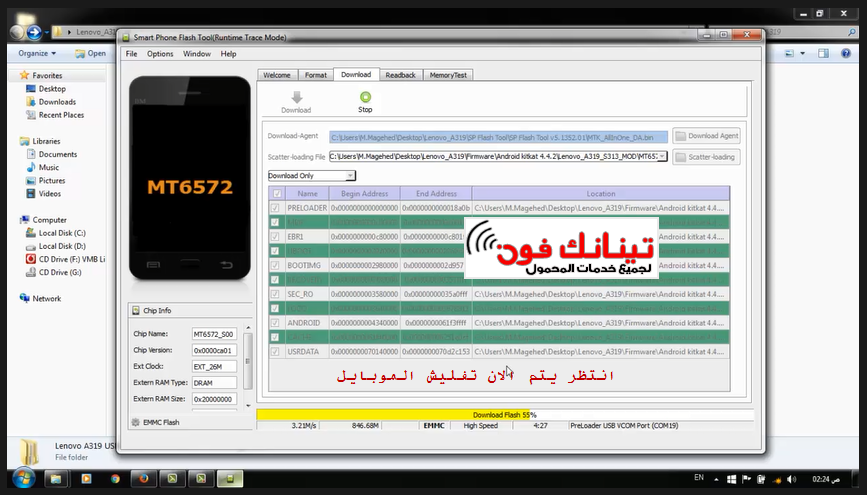Image resolution: width=867 pixels, height=495 pixels.
Task: Click the Scatter-loading button
Action: 706,157
